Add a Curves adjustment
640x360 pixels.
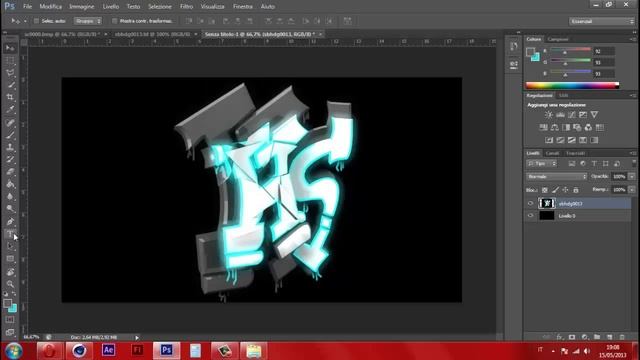pyautogui.click(x=571, y=115)
